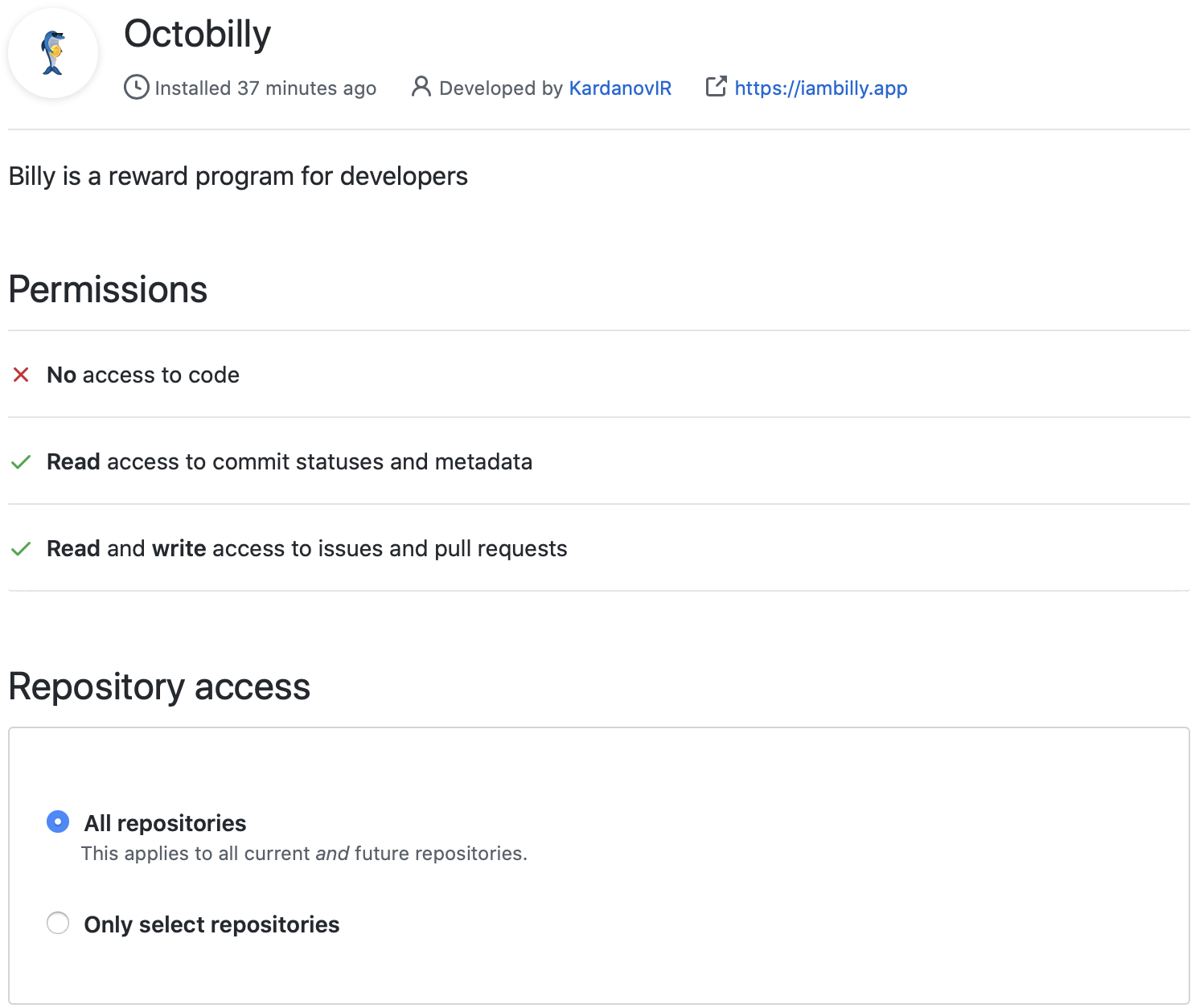This screenshot has height=1008, width=1195.
Task: Visit the https://iambilly.app website link
Action: click(x=820, y=88)
